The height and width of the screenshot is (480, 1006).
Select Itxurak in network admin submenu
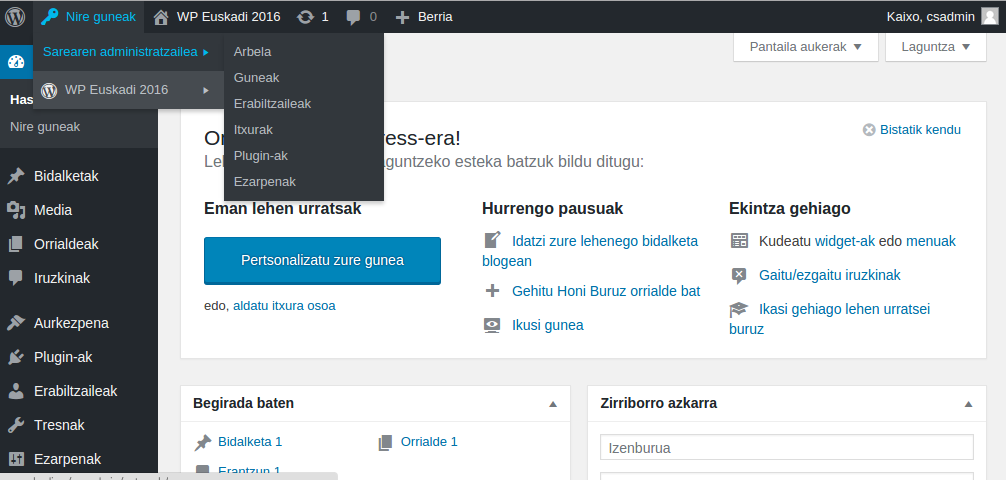(x=253, y=130)
